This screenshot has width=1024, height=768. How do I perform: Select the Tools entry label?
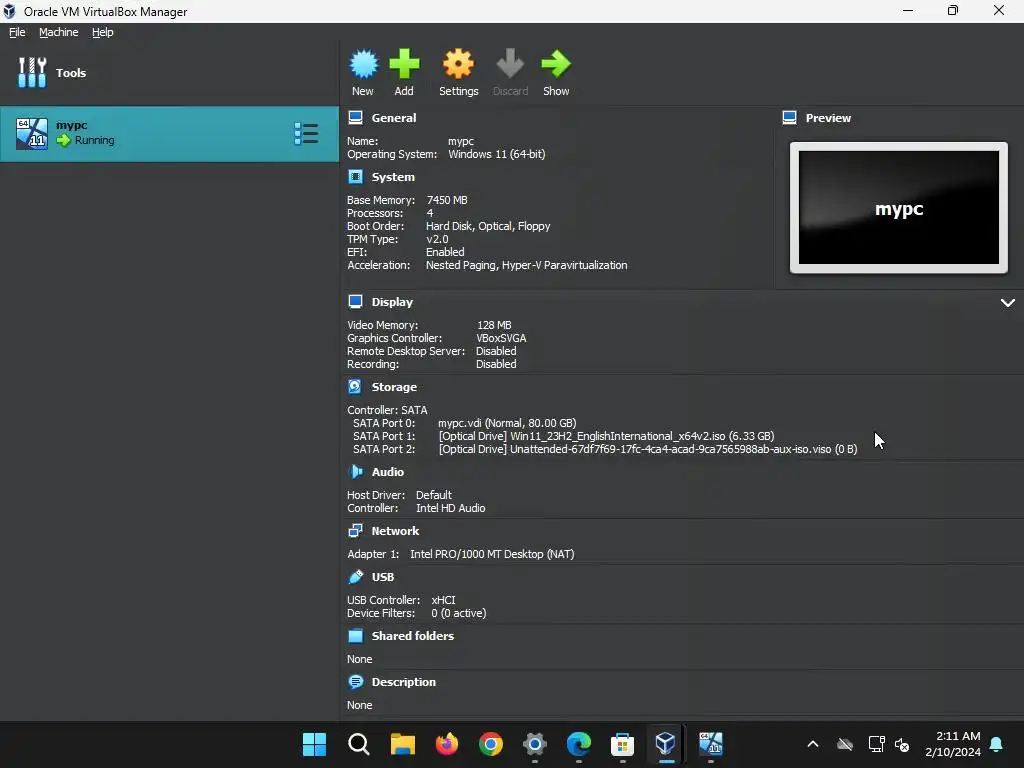point(71,72)
